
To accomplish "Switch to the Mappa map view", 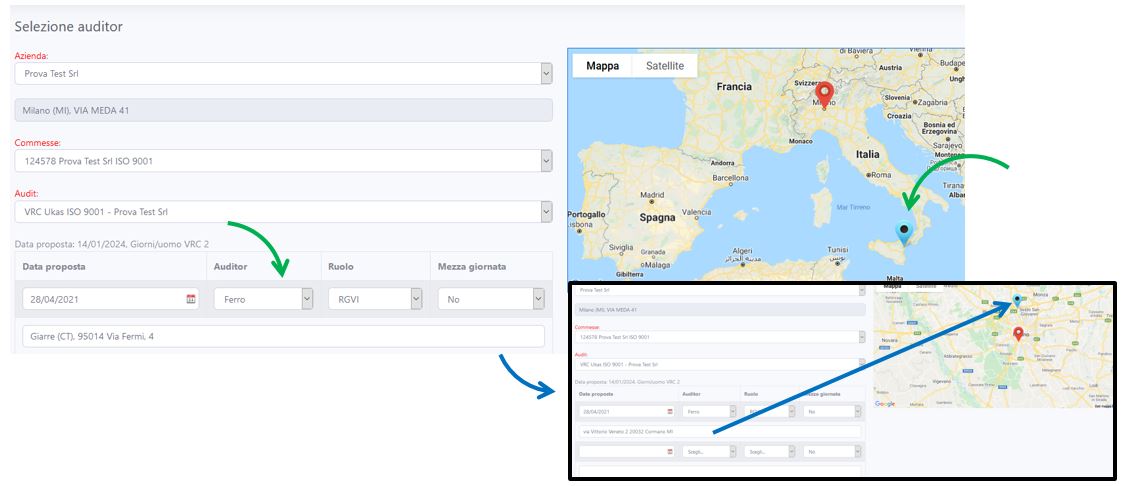I will tap(602, 66).
